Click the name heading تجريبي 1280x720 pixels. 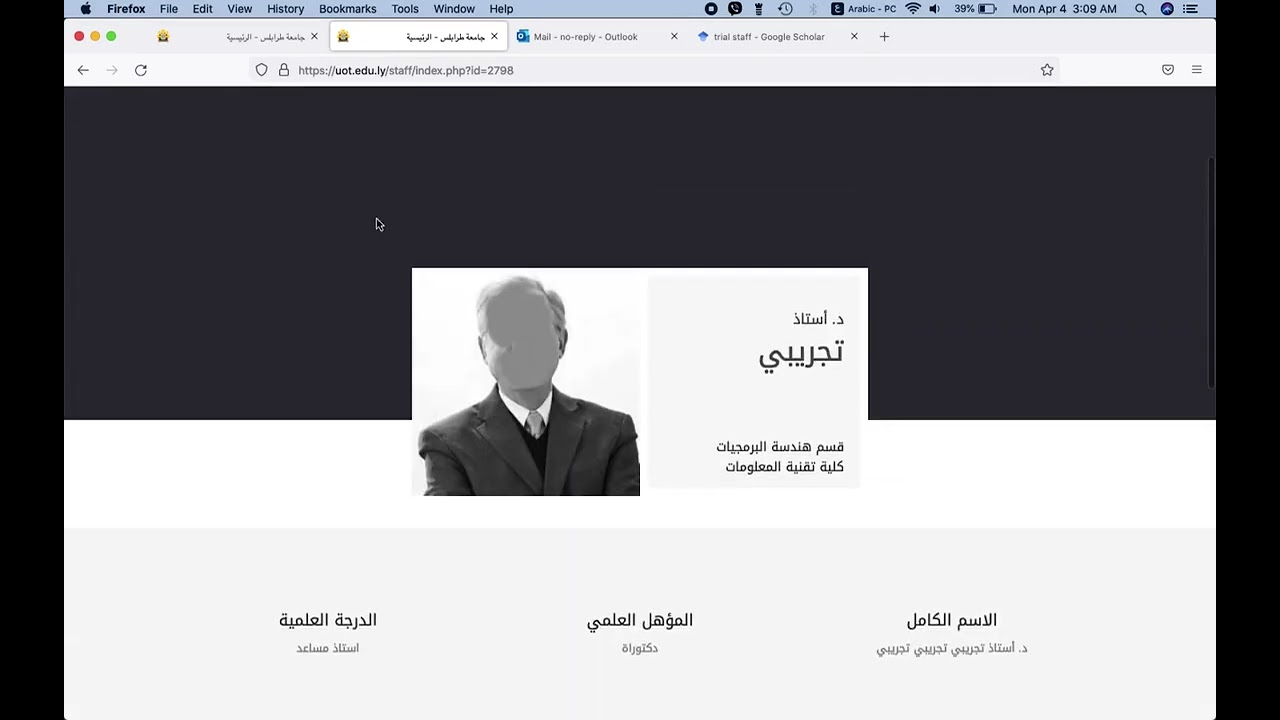(801, 353)
